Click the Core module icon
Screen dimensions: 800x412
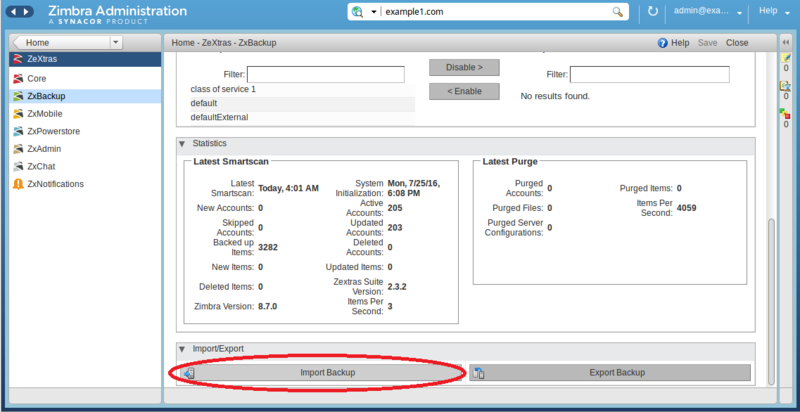pos(18,79)
